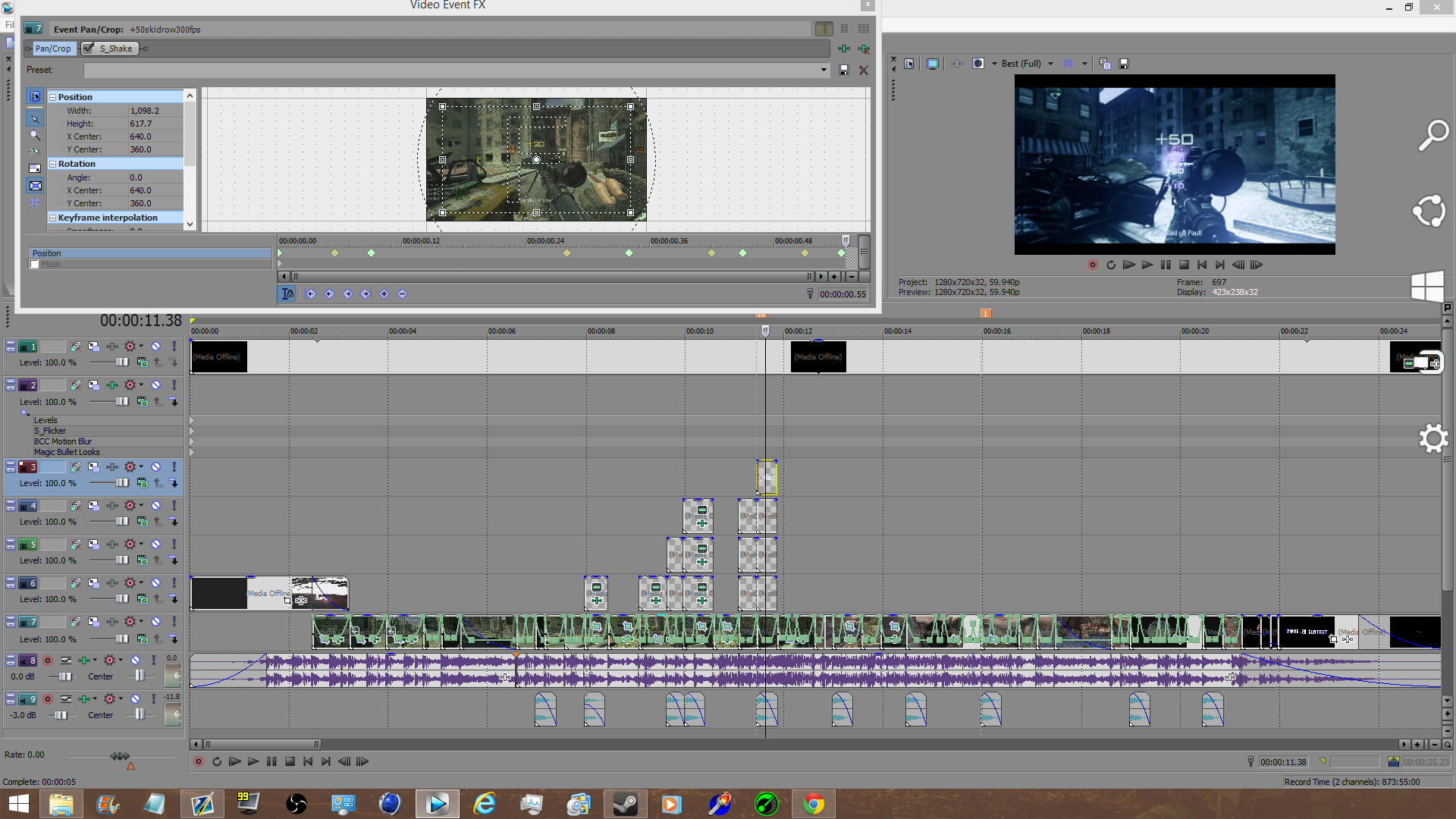1456x819 pixels.
Task: Open track 2 track FX
Action: click(x=111, y=385)
